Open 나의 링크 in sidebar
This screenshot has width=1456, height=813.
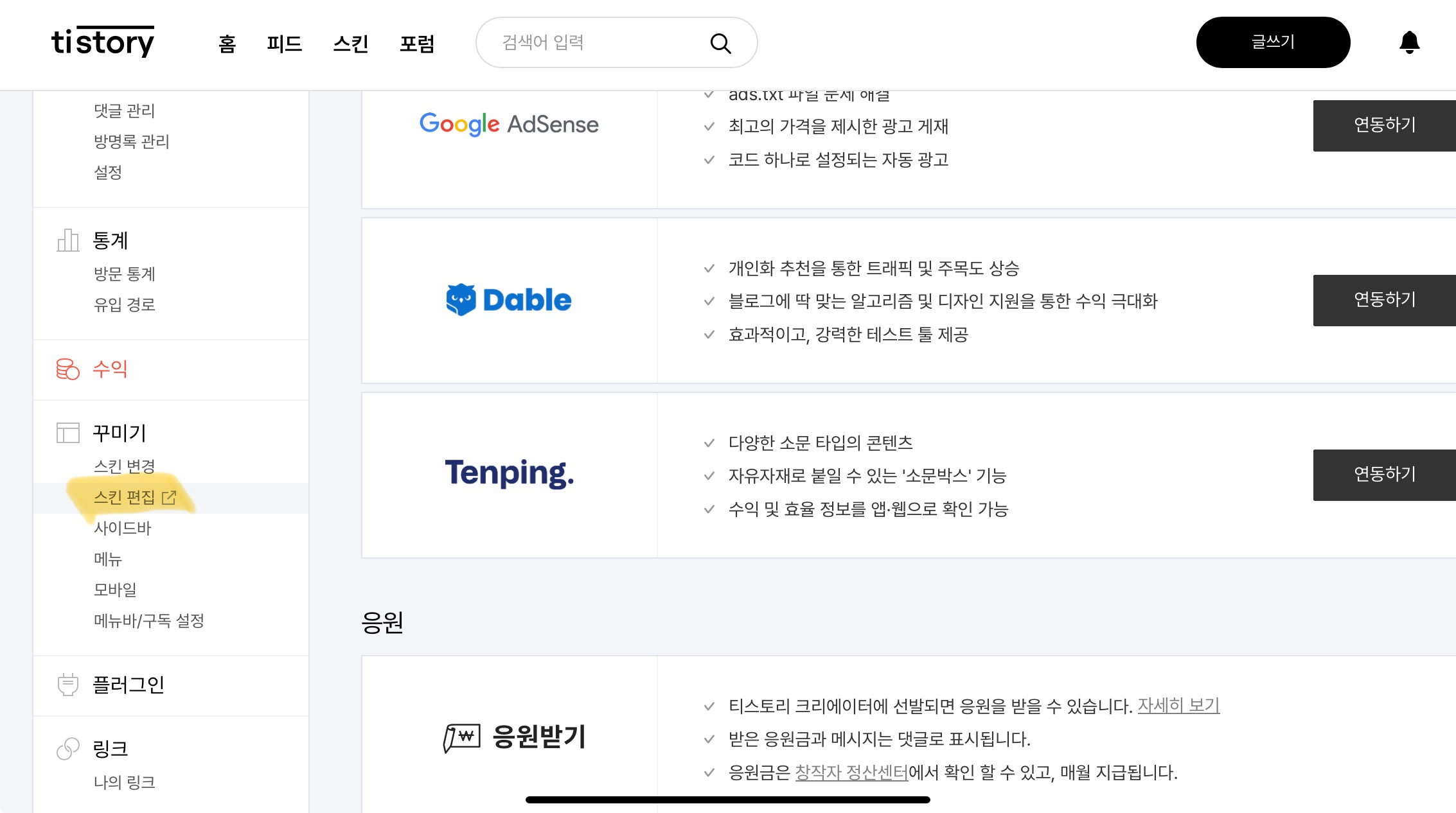click(x=125, y=782)
